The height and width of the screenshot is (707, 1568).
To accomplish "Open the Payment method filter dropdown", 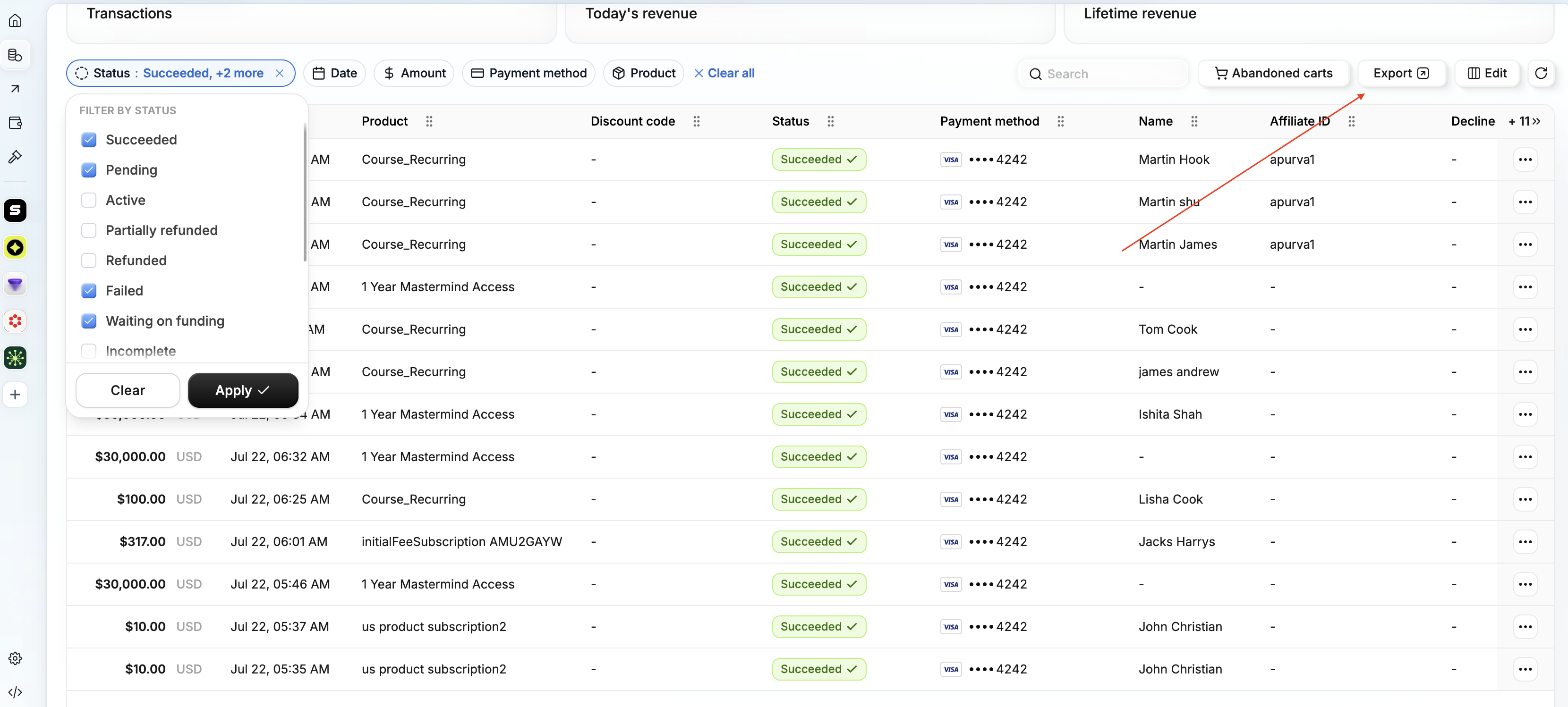I will (528, 73).
